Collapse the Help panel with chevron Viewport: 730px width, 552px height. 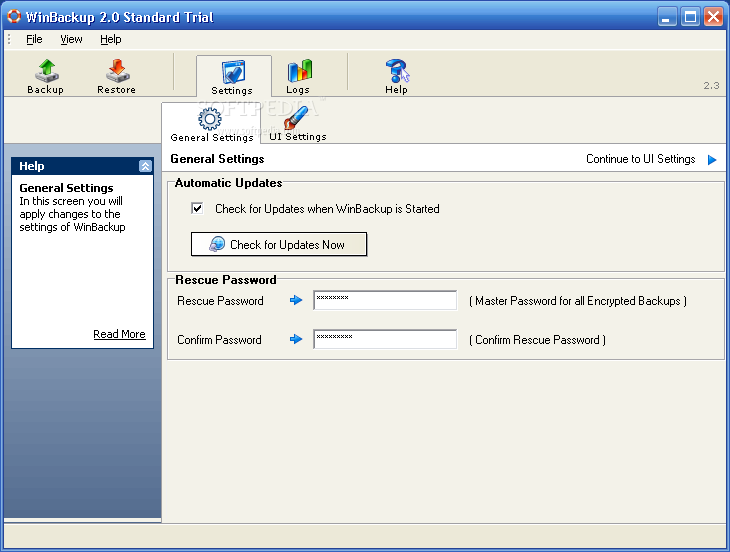(x=145, y=166)
